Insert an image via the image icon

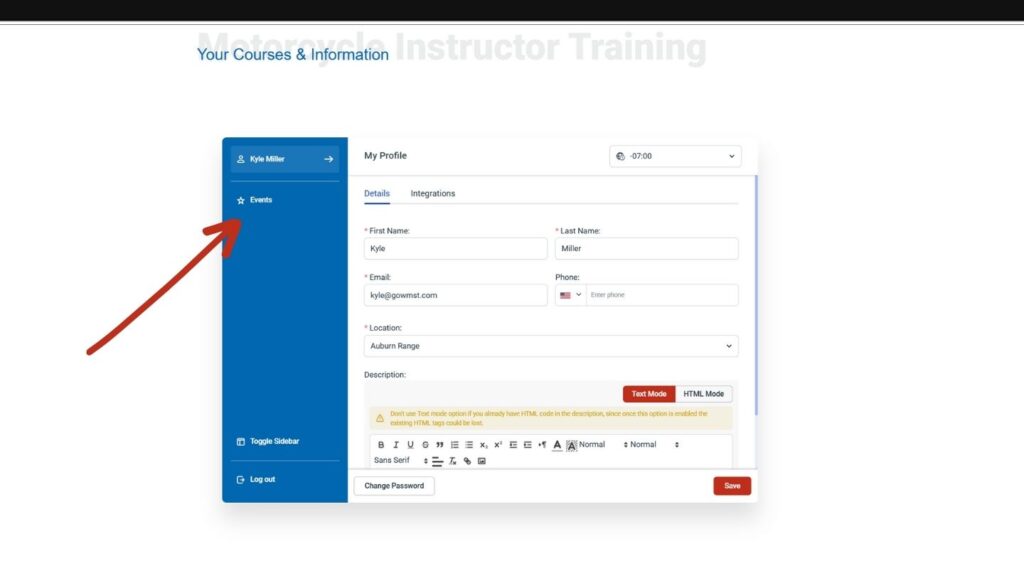tap(481, 461)
